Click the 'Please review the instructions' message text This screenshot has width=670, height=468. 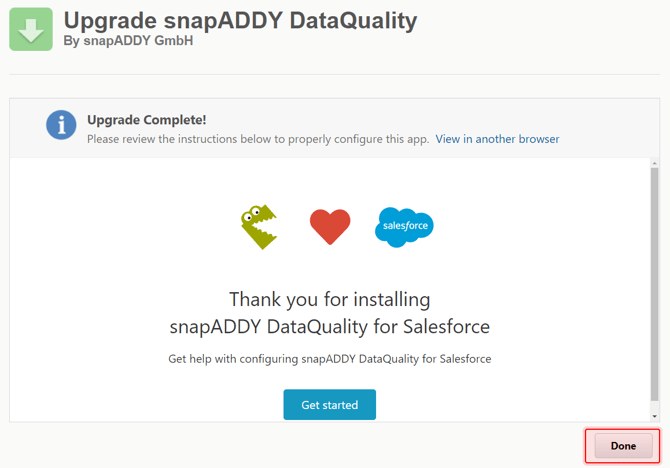[258, 139]
